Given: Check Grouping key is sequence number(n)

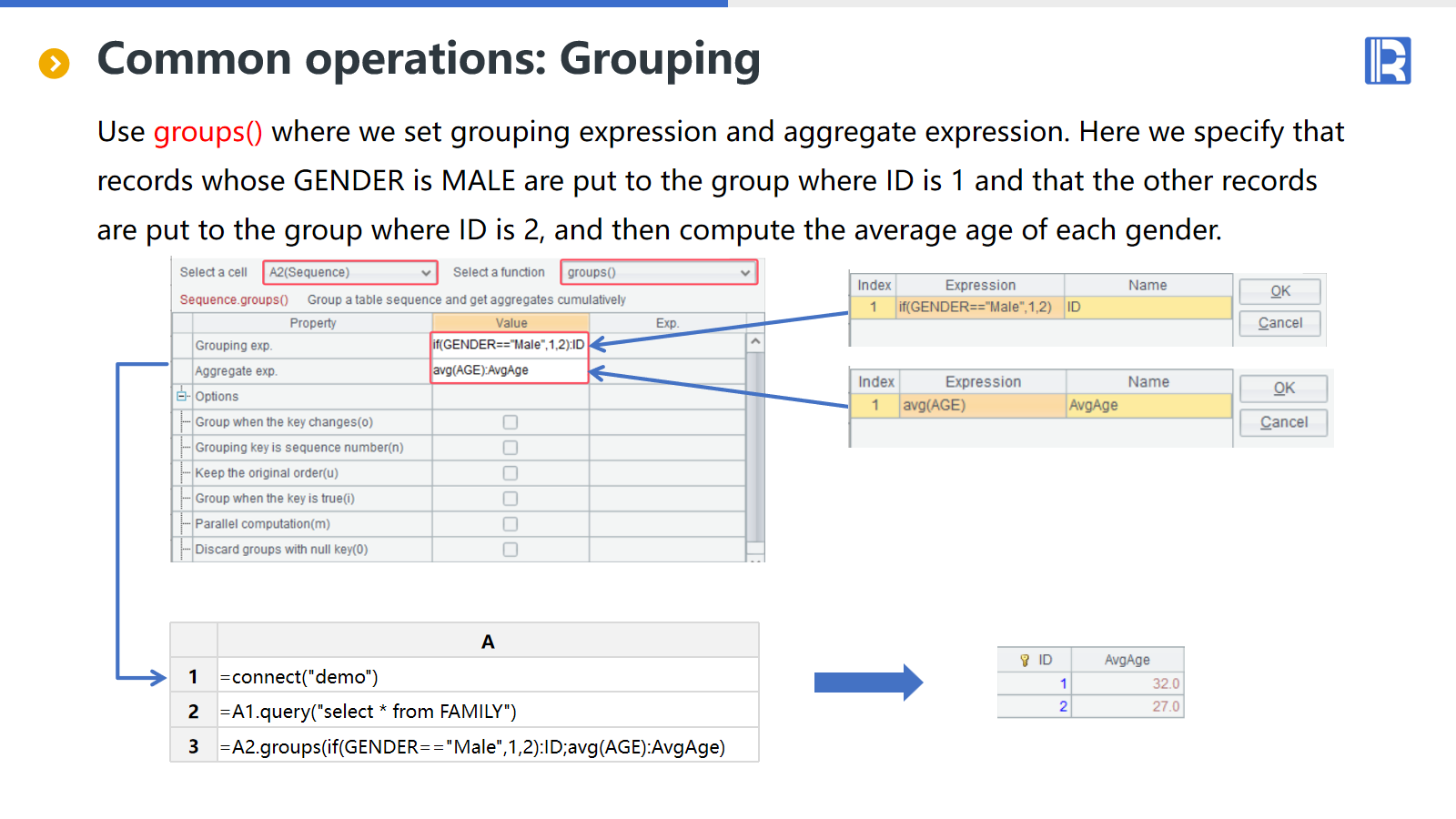Looking at the screenshot, I should pos(511,448).
